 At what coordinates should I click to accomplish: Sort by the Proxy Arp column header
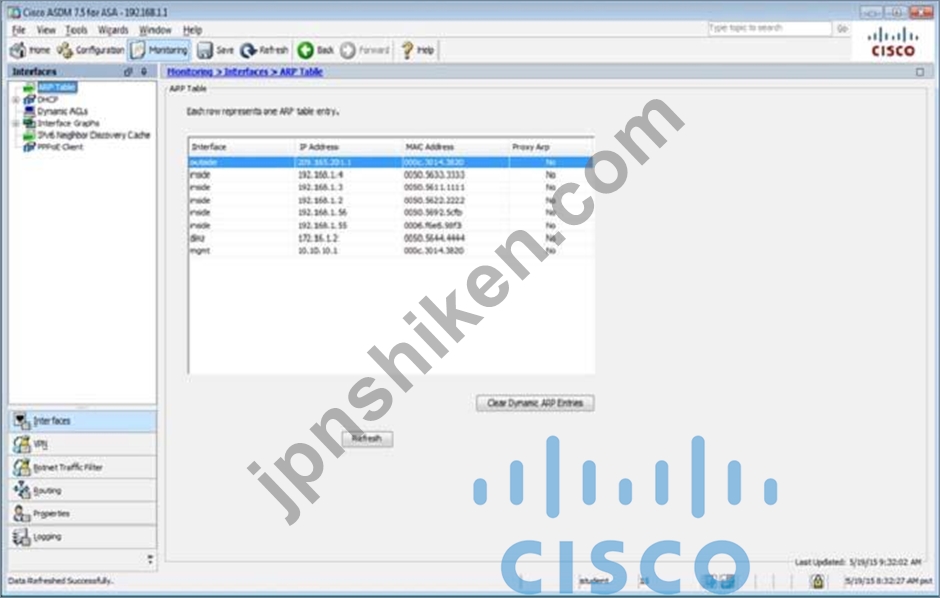coord(551,147)
